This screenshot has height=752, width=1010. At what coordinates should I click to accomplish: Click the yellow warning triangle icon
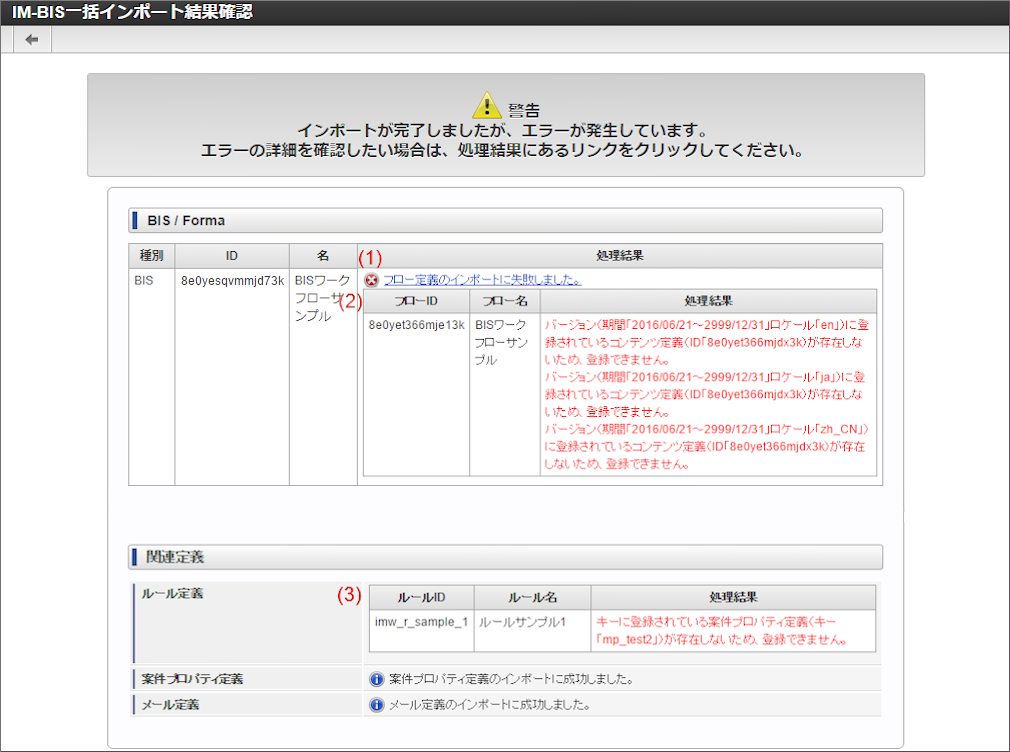click(x=484, y=105)
